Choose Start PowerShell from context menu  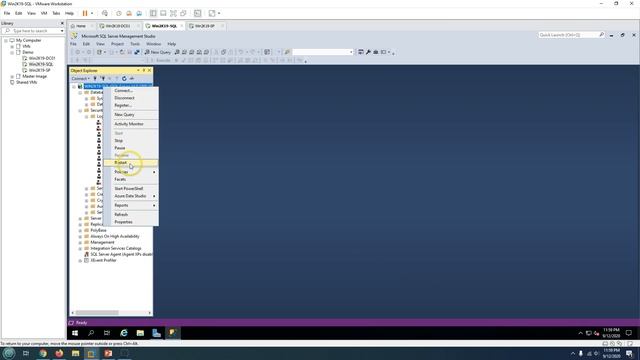coord(131,189)
